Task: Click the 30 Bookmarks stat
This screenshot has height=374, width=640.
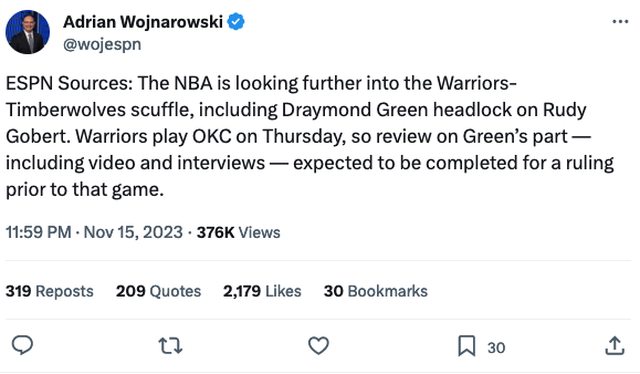Action: [x=376, y=291]
